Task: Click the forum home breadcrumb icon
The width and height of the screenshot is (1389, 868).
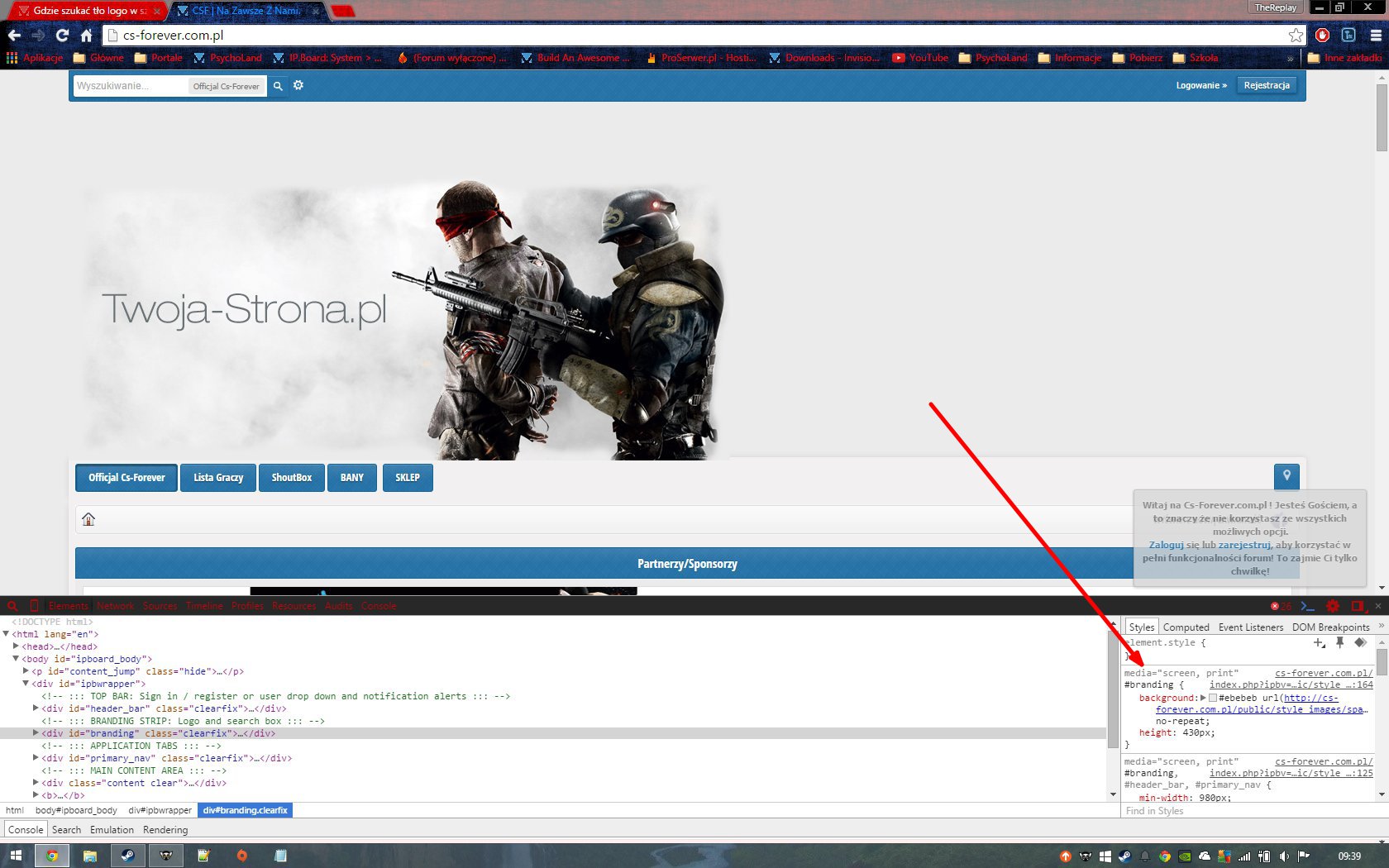Action: [88, 519]
